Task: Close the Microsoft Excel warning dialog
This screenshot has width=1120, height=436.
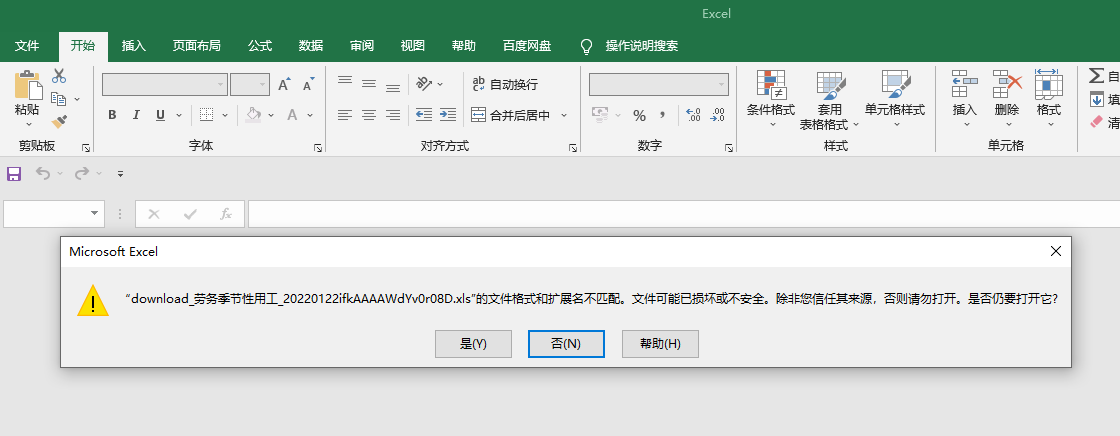Action: (x=1056, y=251)
